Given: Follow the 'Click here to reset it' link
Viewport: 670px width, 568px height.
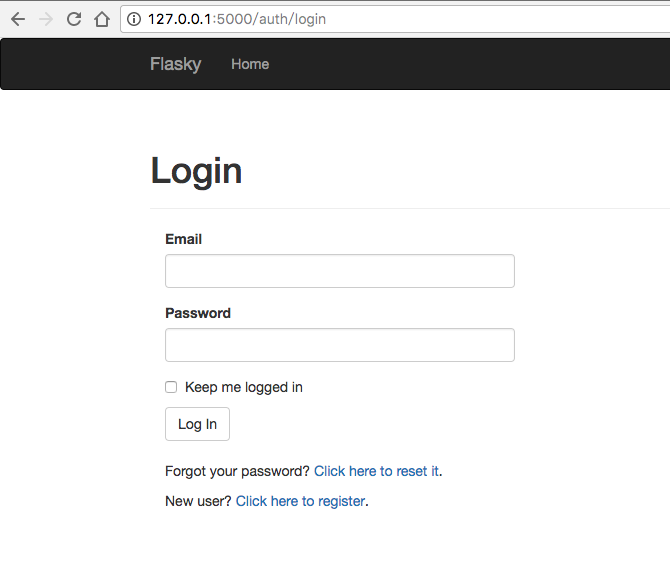Looking at the screenshot, I should (x=376, y=471).
